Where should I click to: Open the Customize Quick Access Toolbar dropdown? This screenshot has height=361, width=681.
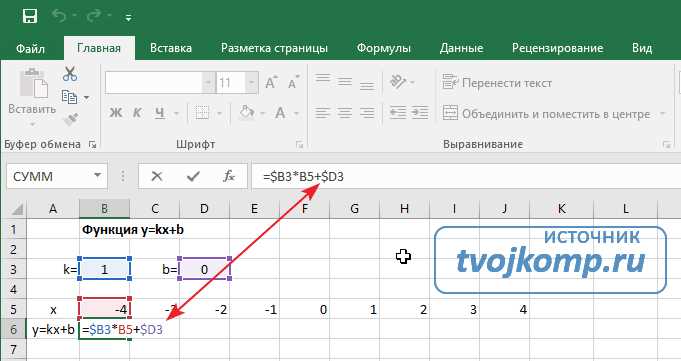click(128, 18)
